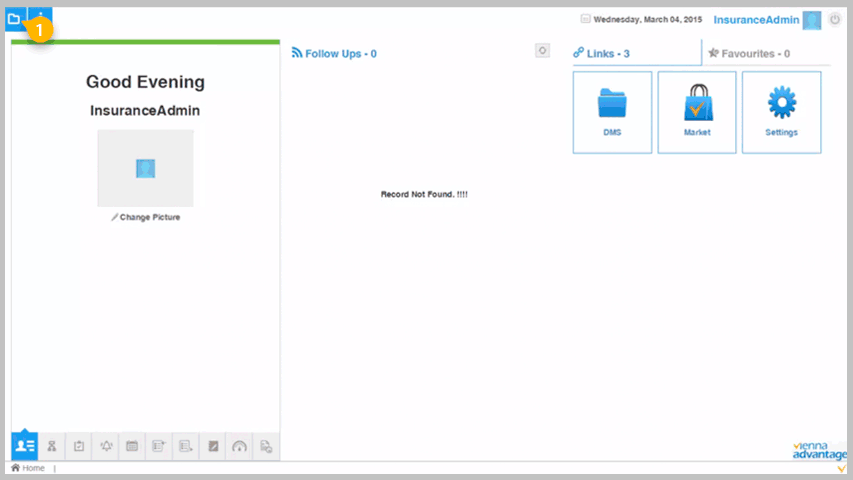This screenshot has height=480, width=853.
Task: Switch to the Links - 3 tab
Action: 637,53
